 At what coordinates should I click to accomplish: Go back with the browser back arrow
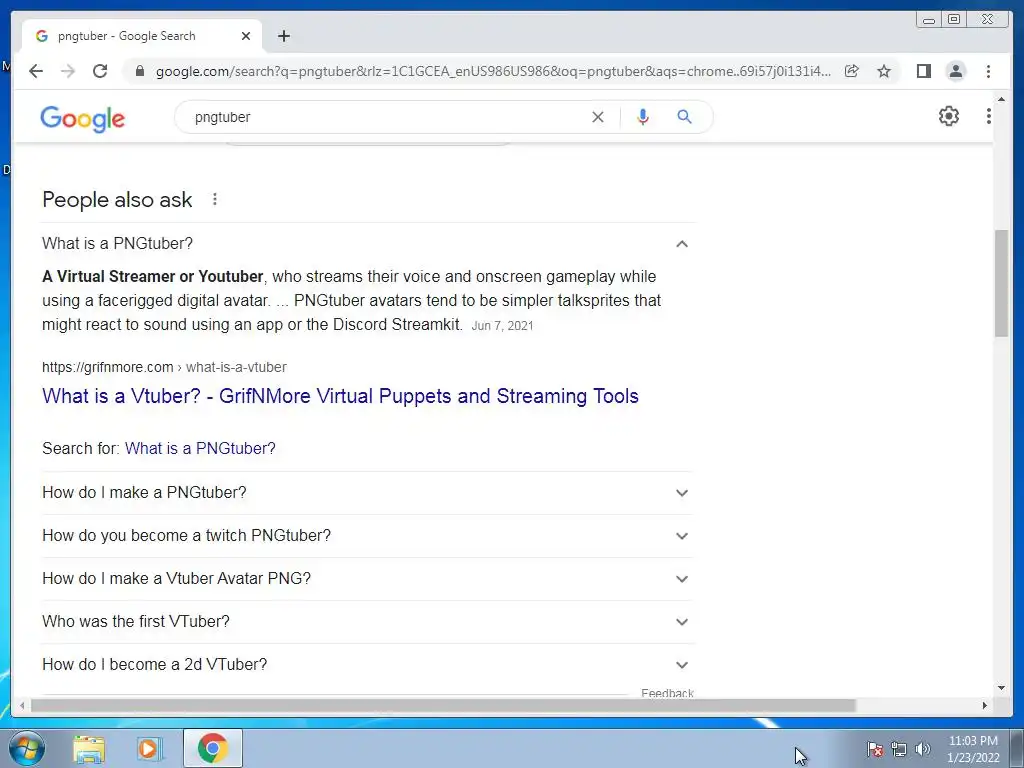(x=36, y=71)
